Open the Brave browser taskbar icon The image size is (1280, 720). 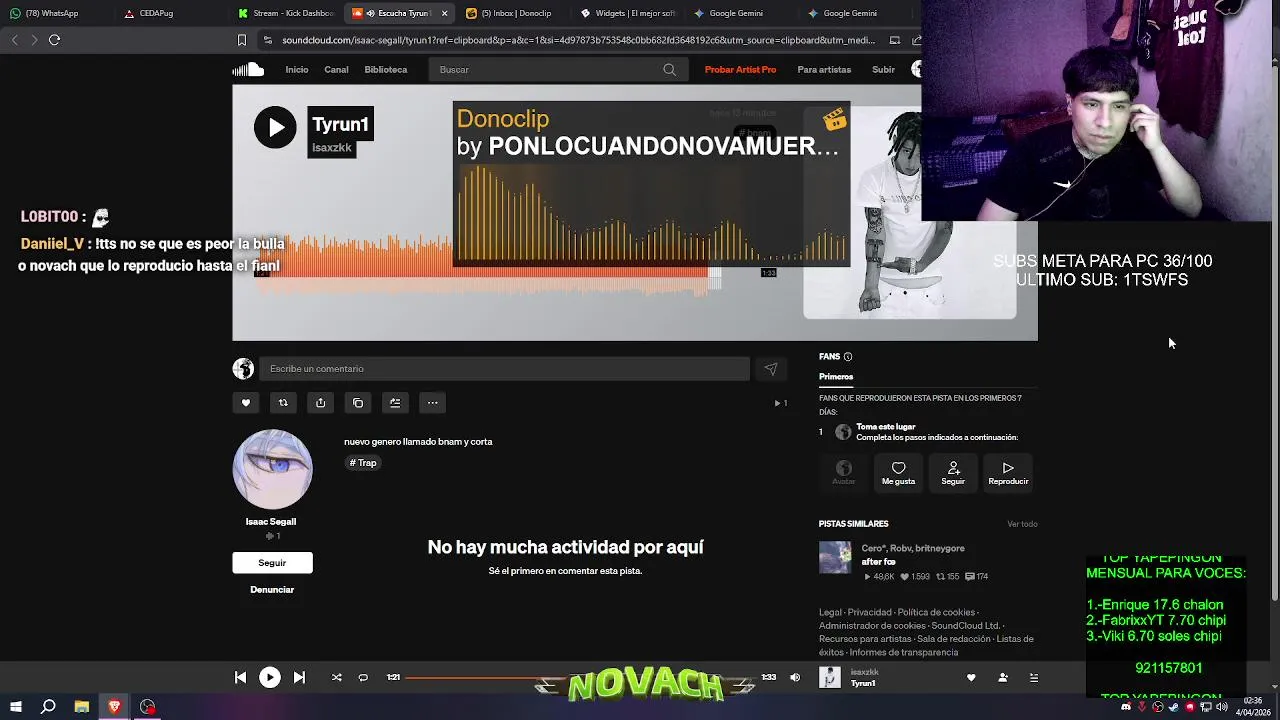pos(115,707)
